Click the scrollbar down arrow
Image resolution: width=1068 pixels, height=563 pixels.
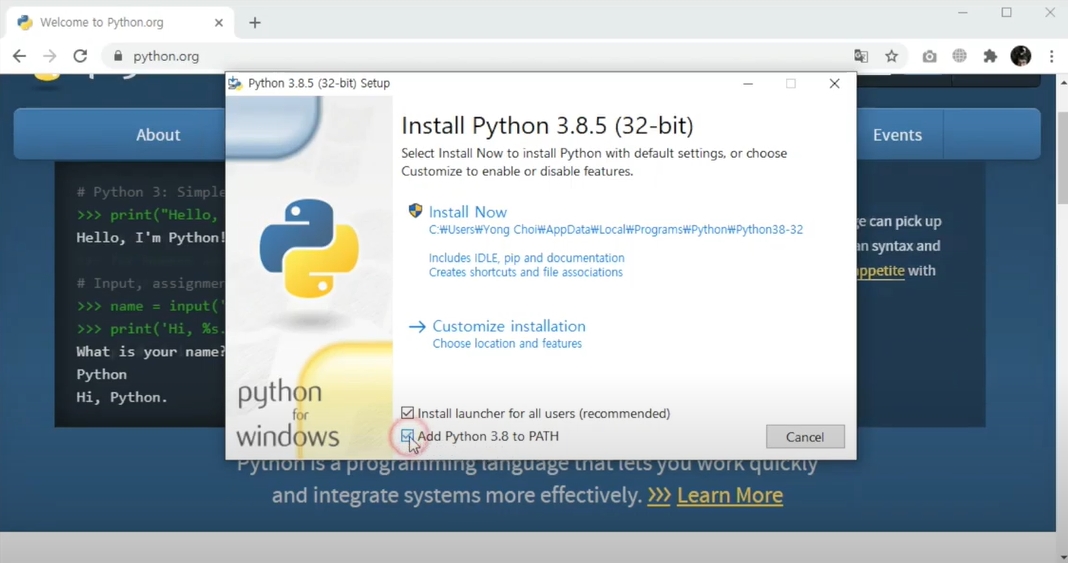(1062, 556)
